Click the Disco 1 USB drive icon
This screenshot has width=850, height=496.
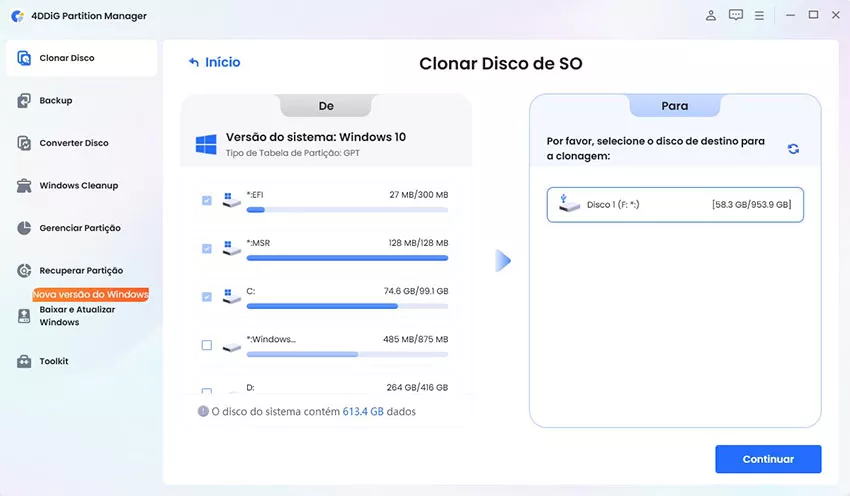569,203
